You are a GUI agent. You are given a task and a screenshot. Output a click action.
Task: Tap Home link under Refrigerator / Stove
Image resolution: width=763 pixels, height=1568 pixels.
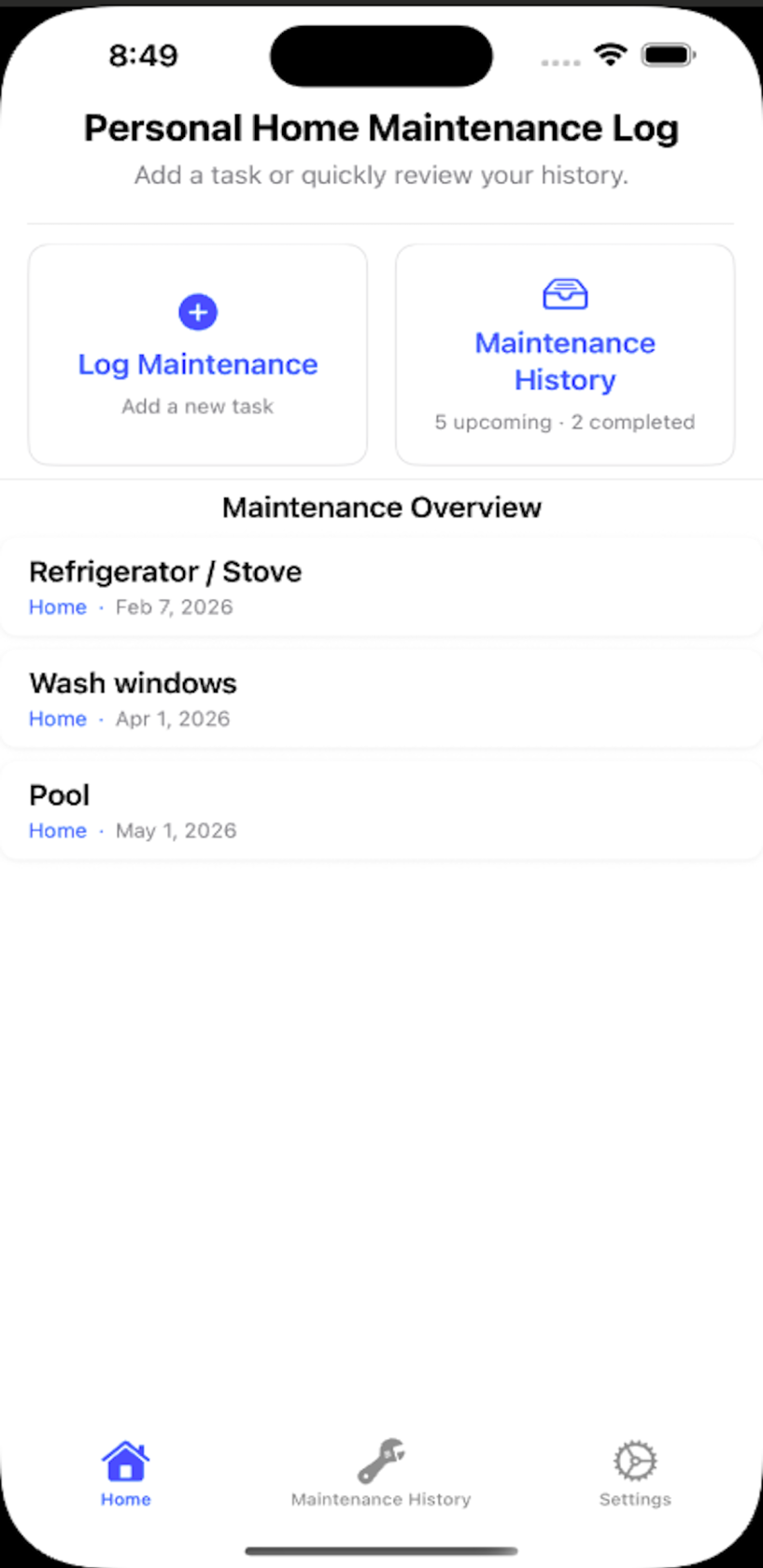click(58, 608)
